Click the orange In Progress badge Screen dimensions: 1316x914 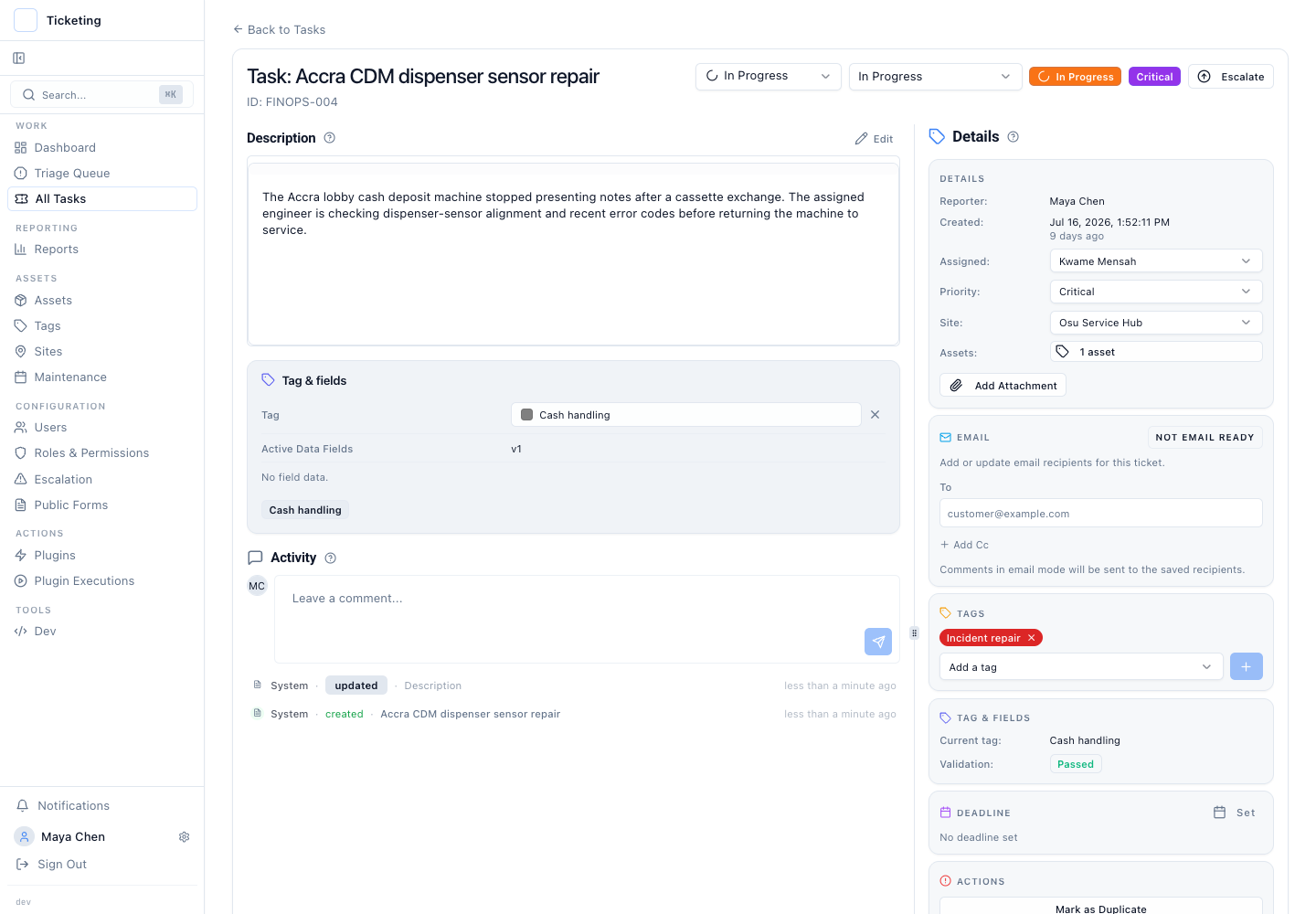point(1075,77)
